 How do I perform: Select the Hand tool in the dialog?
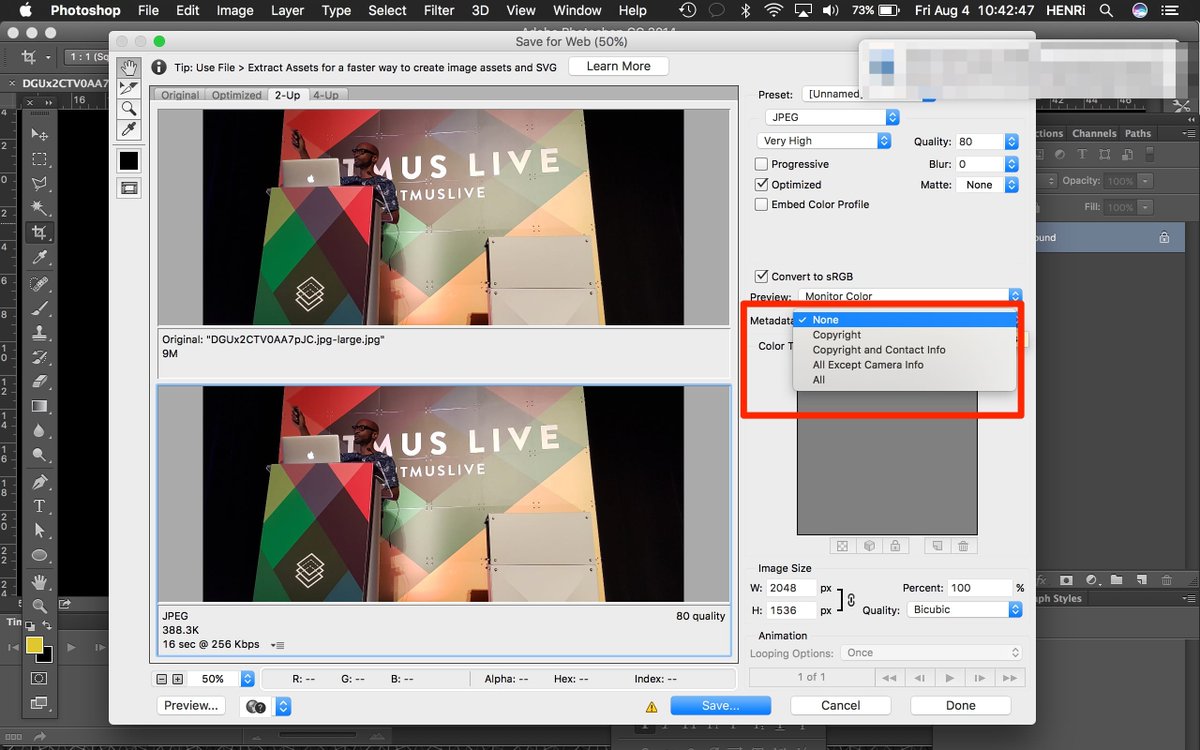tap(129, 67)
